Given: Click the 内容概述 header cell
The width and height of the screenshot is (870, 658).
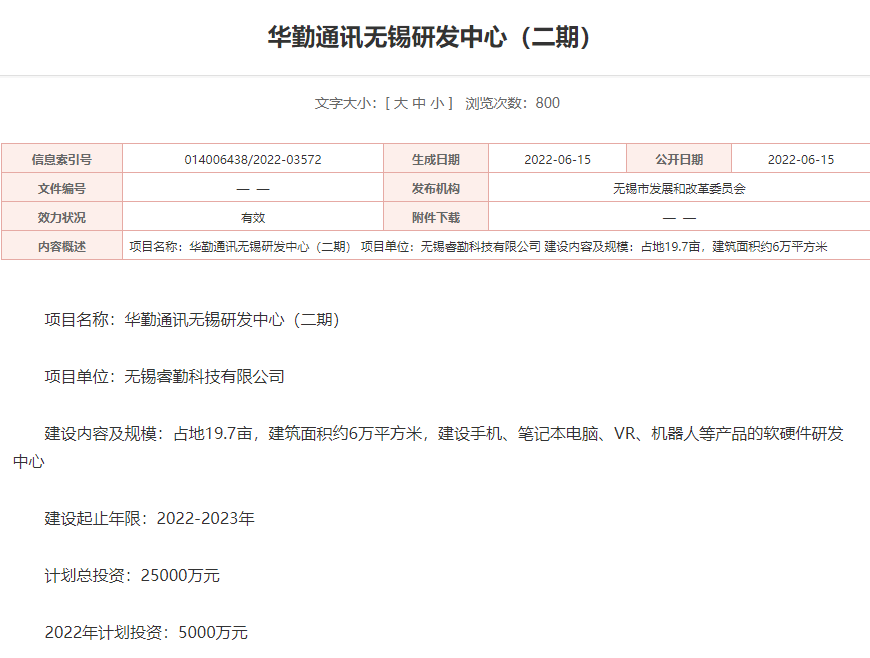Looking at the screenshot, I should tap(62, 246).
